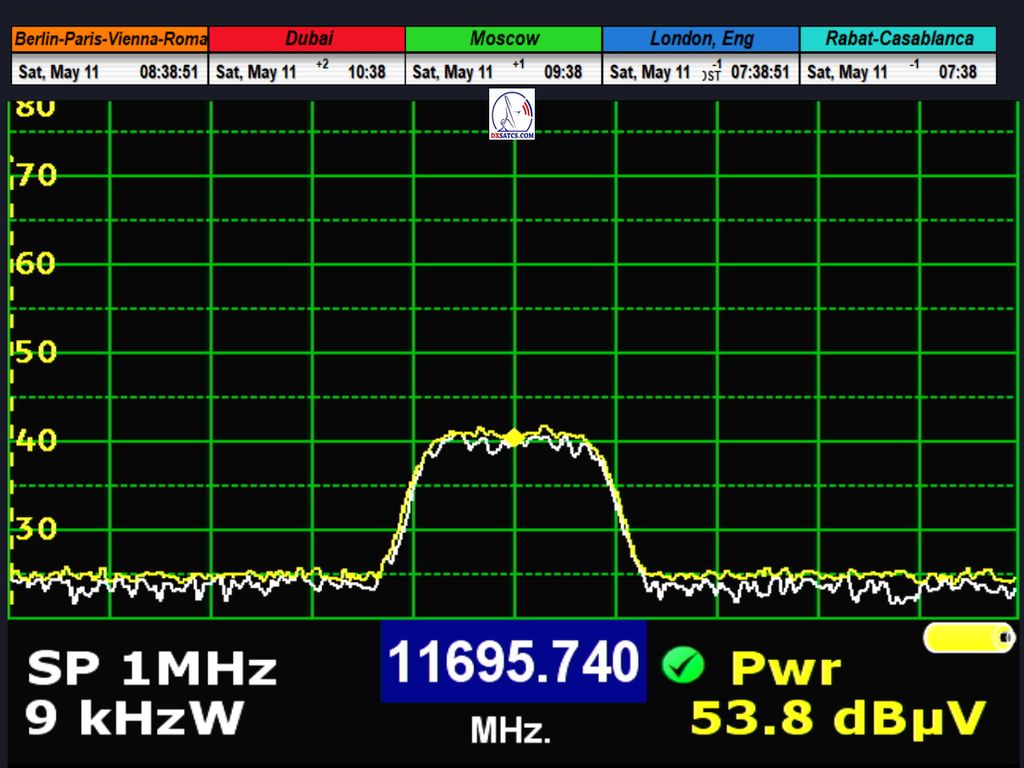The width and height of the screenshot is (1024, 768).
Task: Click the London time showing 07:38:51
Action: click(760, 72)
